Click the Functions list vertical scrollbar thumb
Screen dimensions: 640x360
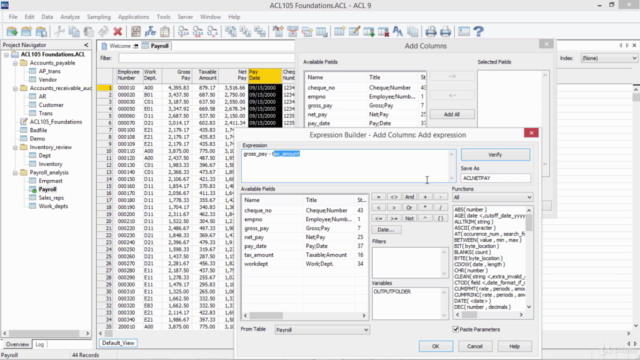[x=529, y=223]
